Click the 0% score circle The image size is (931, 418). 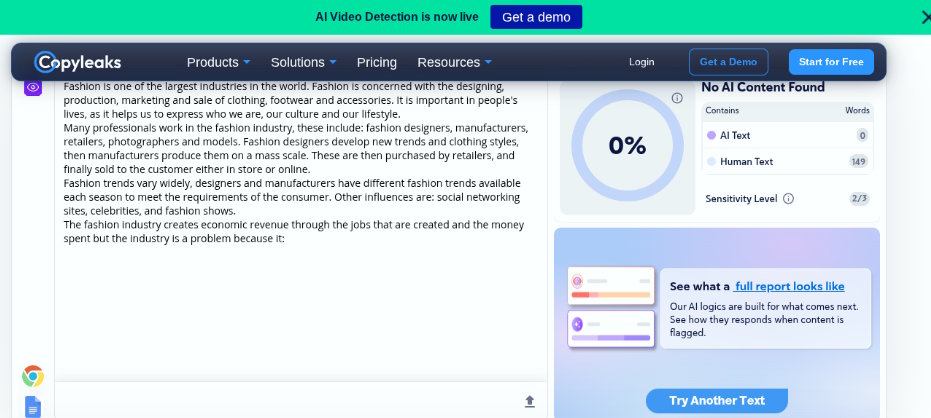coord(627,145)
